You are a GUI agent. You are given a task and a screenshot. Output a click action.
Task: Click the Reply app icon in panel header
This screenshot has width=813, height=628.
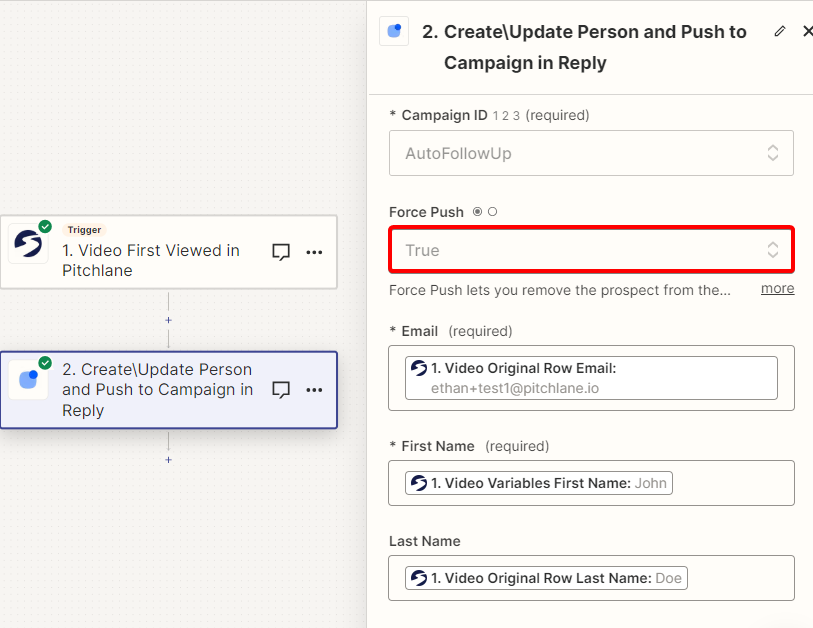click(x=394, y=31)
